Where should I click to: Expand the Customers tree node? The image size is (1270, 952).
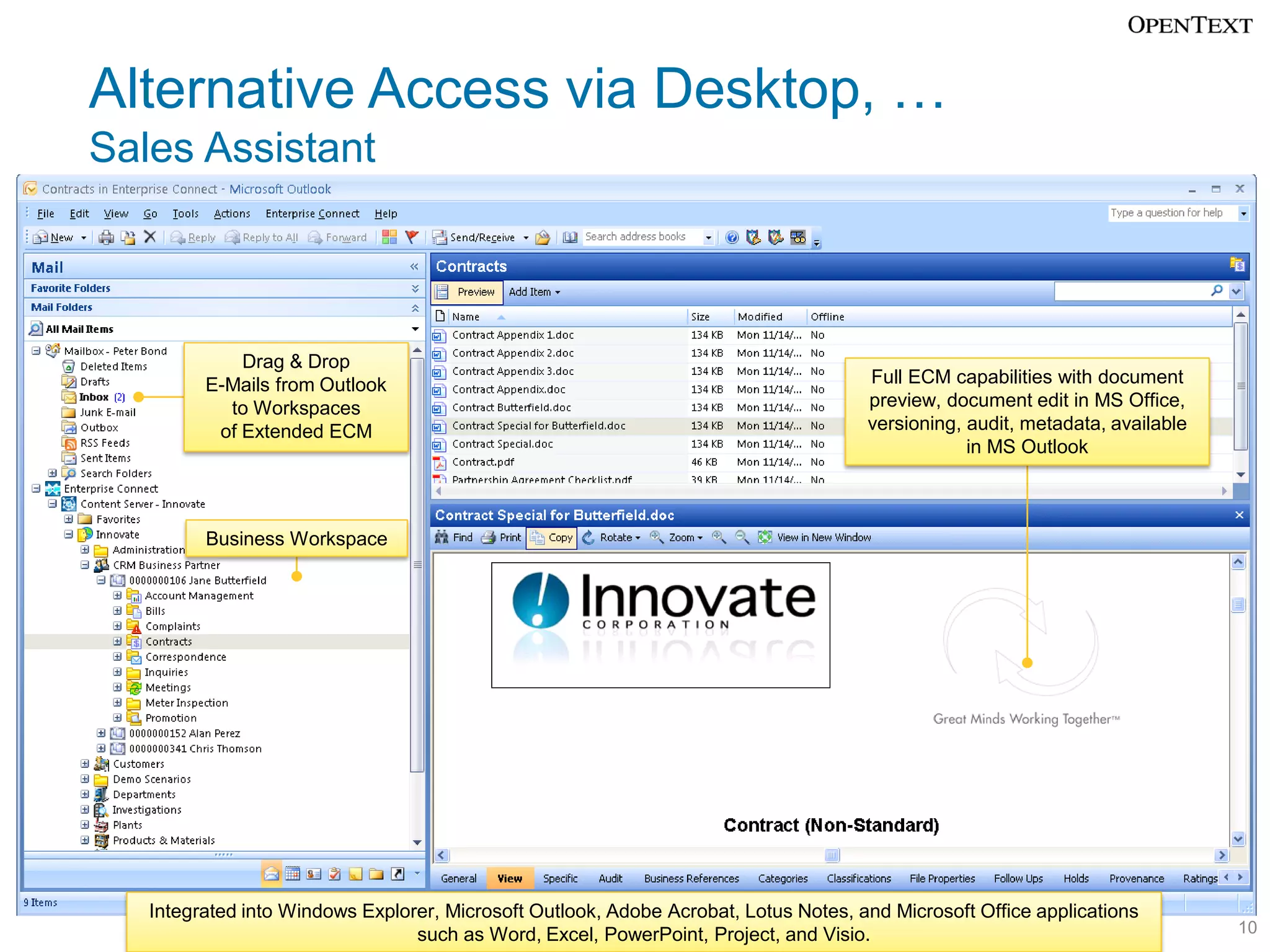point(85,764)
